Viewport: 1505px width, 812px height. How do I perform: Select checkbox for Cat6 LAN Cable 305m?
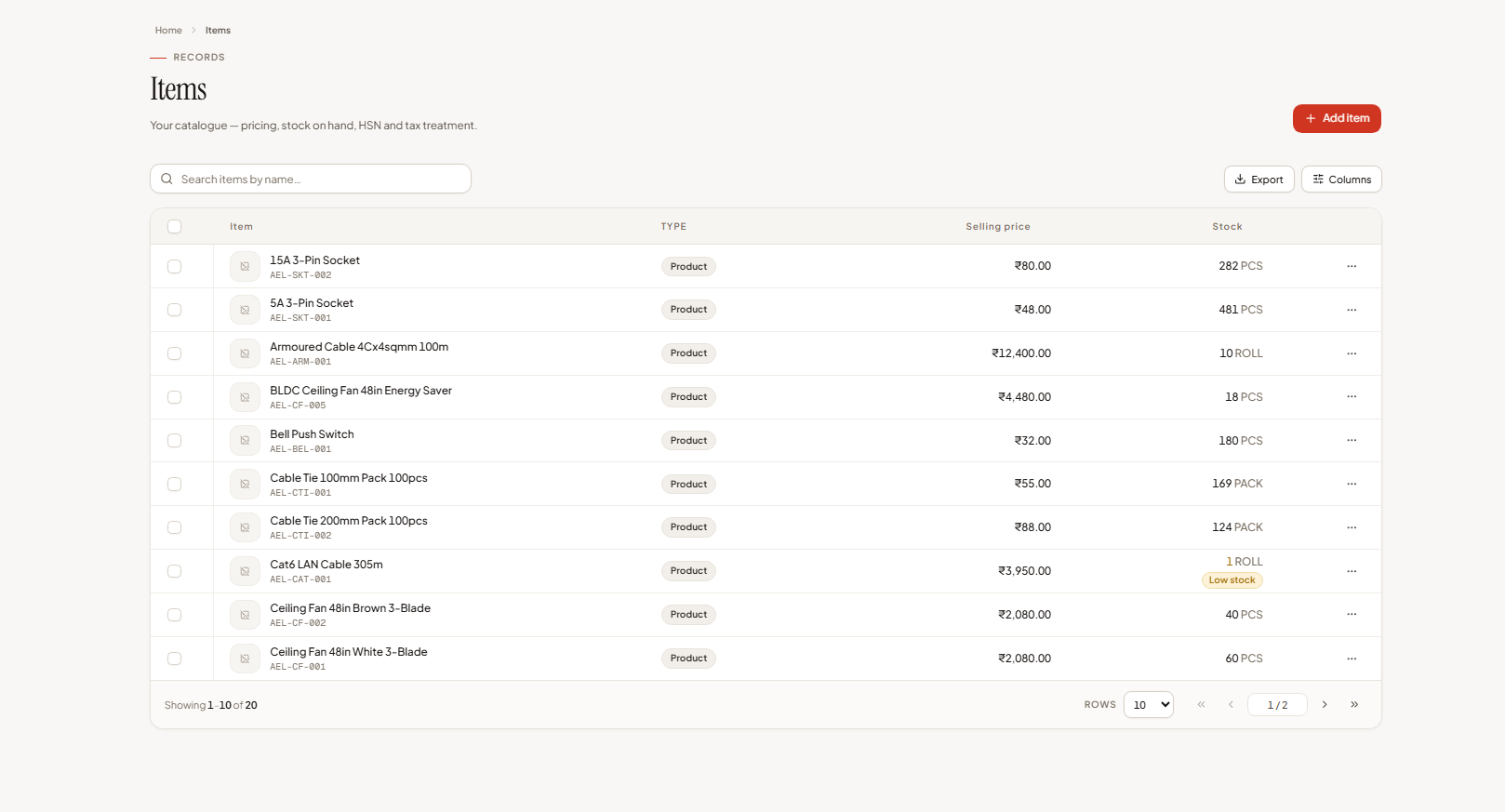click(x=174, y=571)
